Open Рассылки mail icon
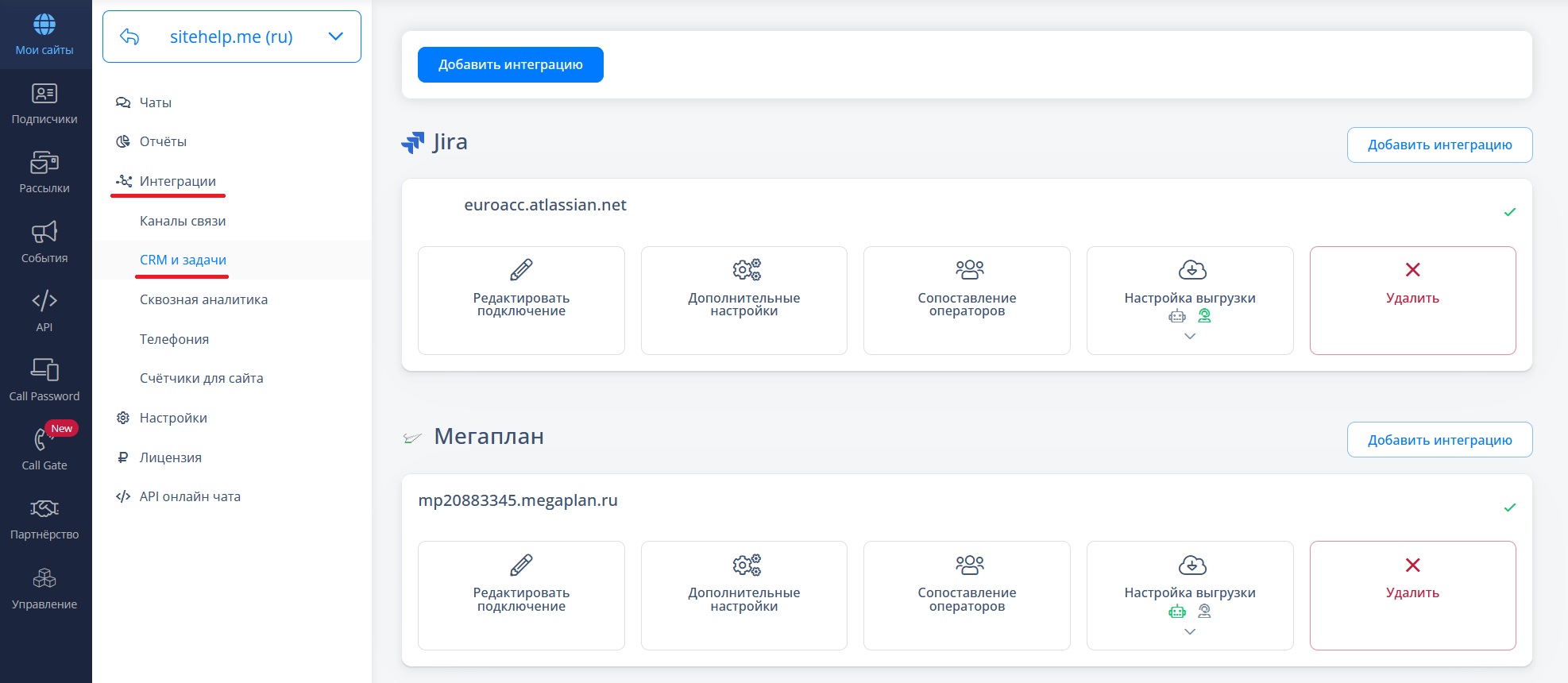The height and width of the screenshot is (683, 1568). (44, 163)
